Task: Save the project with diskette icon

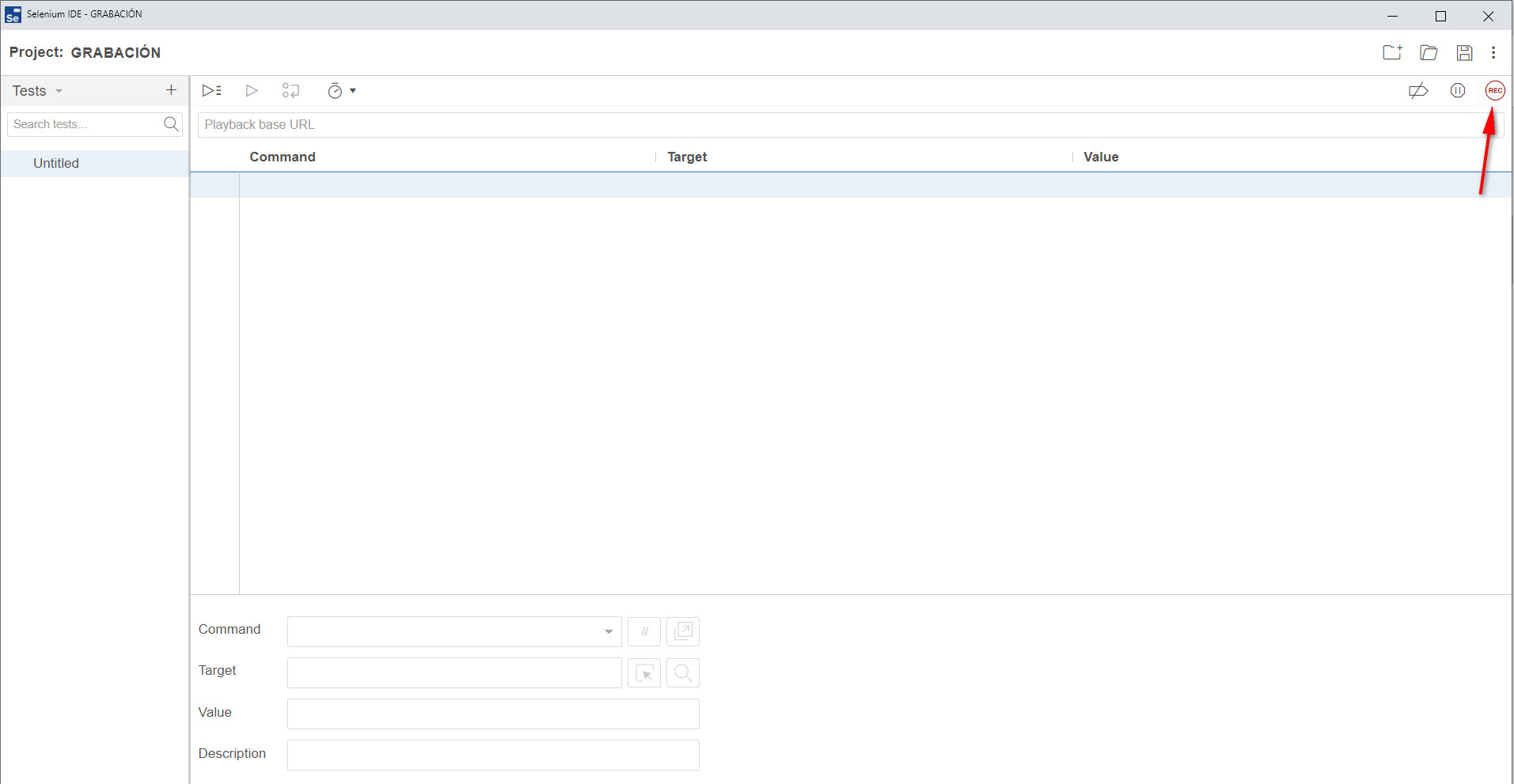Action: tap(1464, 53)
